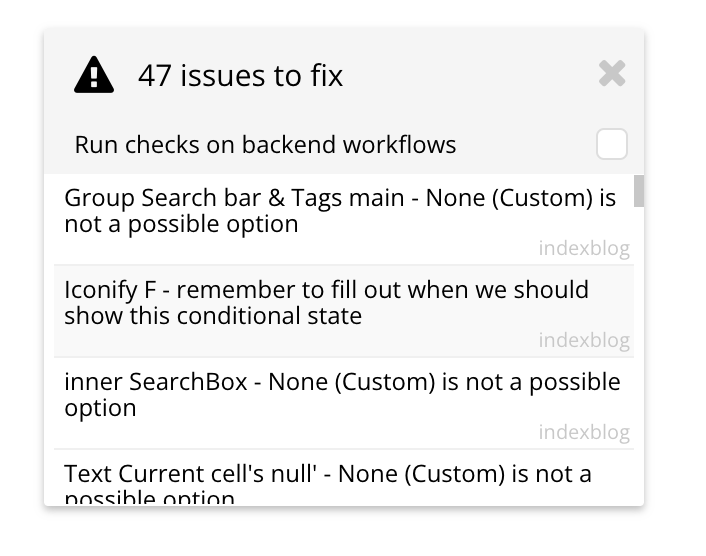Viewport: 706px width, 556px height.
Task: Click indexblog label under Group Search issue
Action: (x=584, y=248)
